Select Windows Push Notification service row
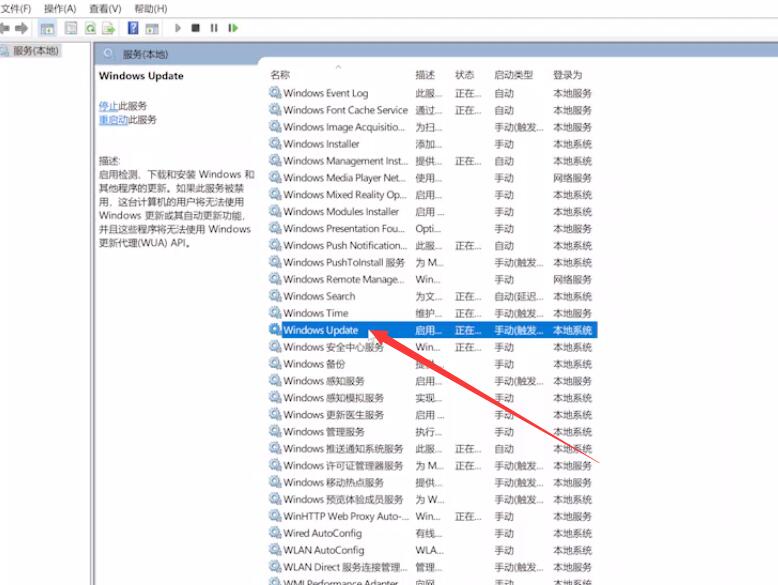778x585 pixels. coord(432,245)
